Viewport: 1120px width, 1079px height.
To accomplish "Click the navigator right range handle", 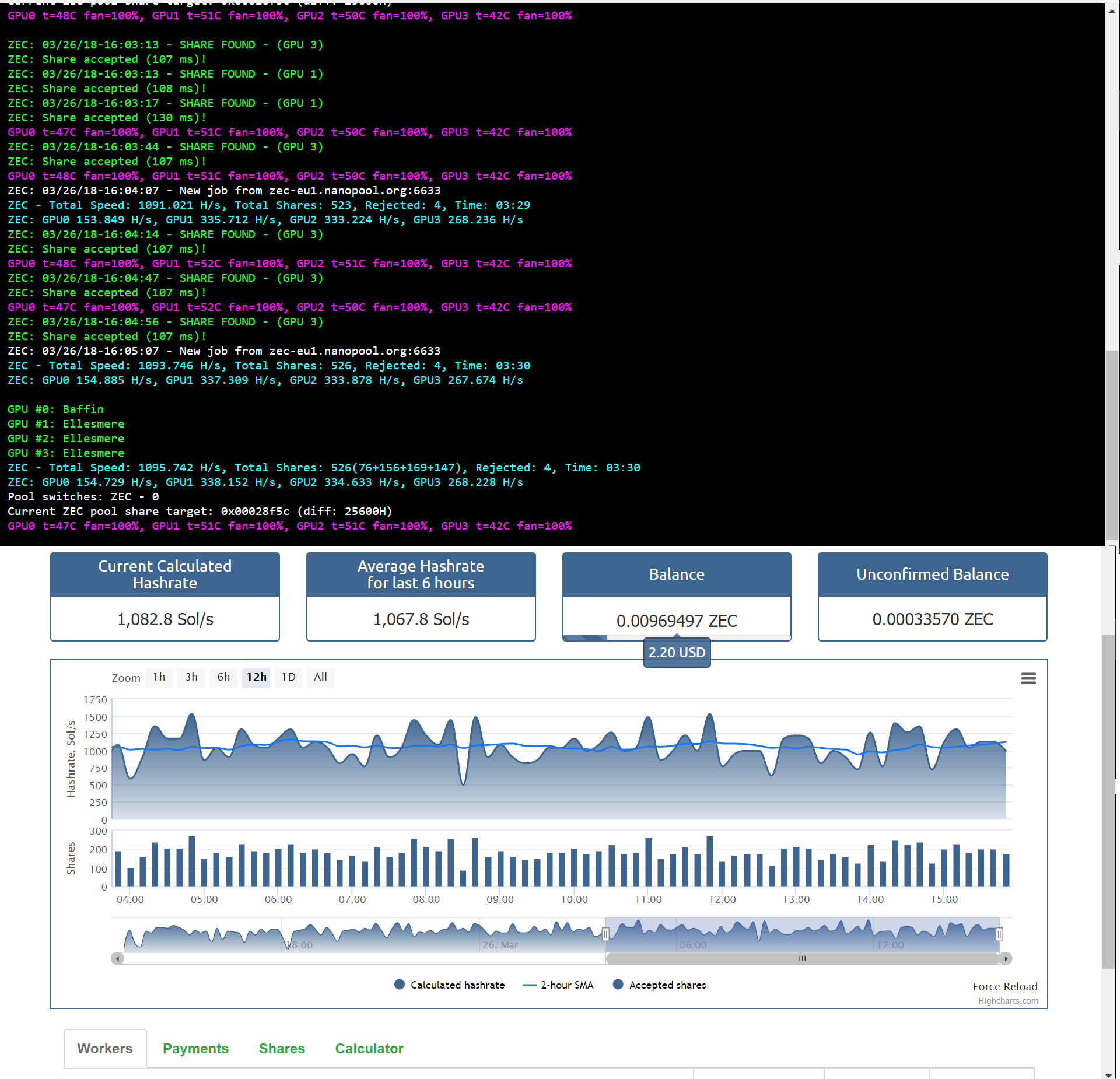I will click(x=999, y=934).
